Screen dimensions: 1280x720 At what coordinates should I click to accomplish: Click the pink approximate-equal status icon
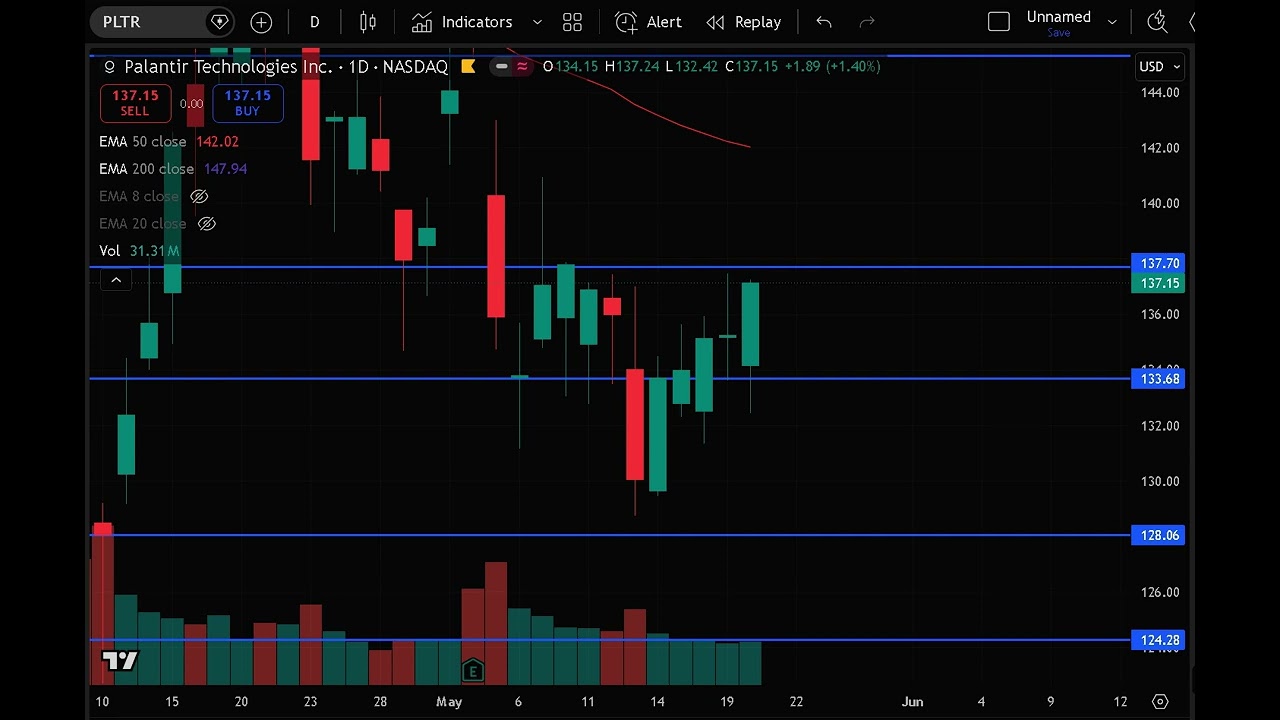click(x=522, y=67)
